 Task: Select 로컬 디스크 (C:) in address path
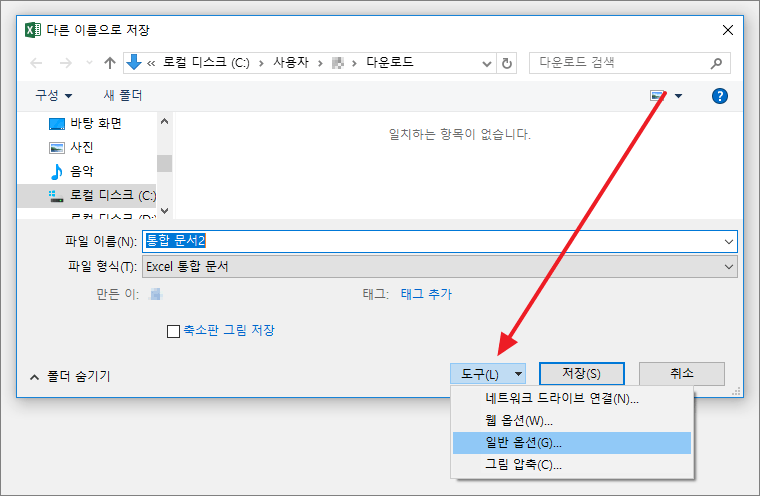tap(206, 63)
